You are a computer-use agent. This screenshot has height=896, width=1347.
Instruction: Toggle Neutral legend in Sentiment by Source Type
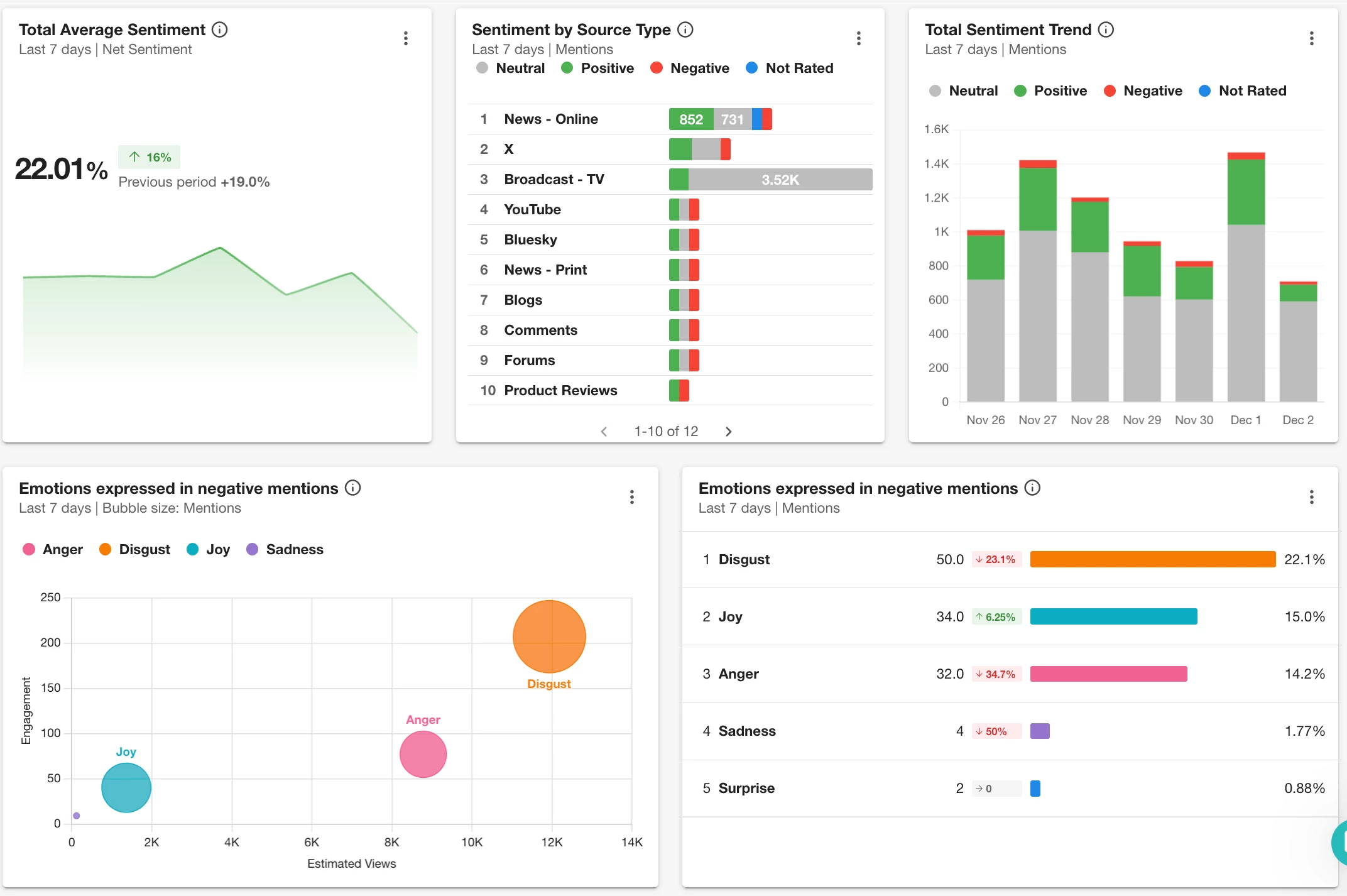click(x=510, y=68)
